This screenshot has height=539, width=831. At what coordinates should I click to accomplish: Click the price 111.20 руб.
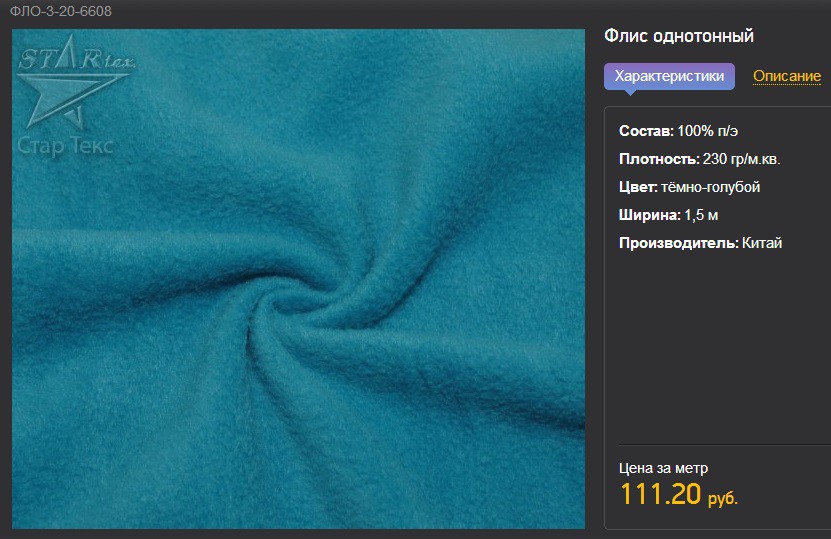(x=678, y=494)
